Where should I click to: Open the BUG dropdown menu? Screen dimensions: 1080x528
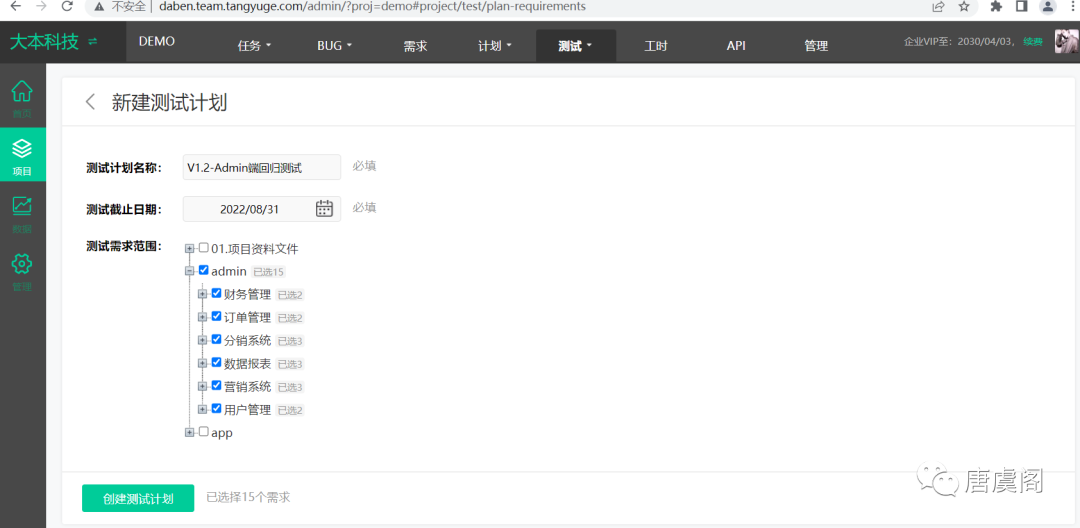pos(335,46)
